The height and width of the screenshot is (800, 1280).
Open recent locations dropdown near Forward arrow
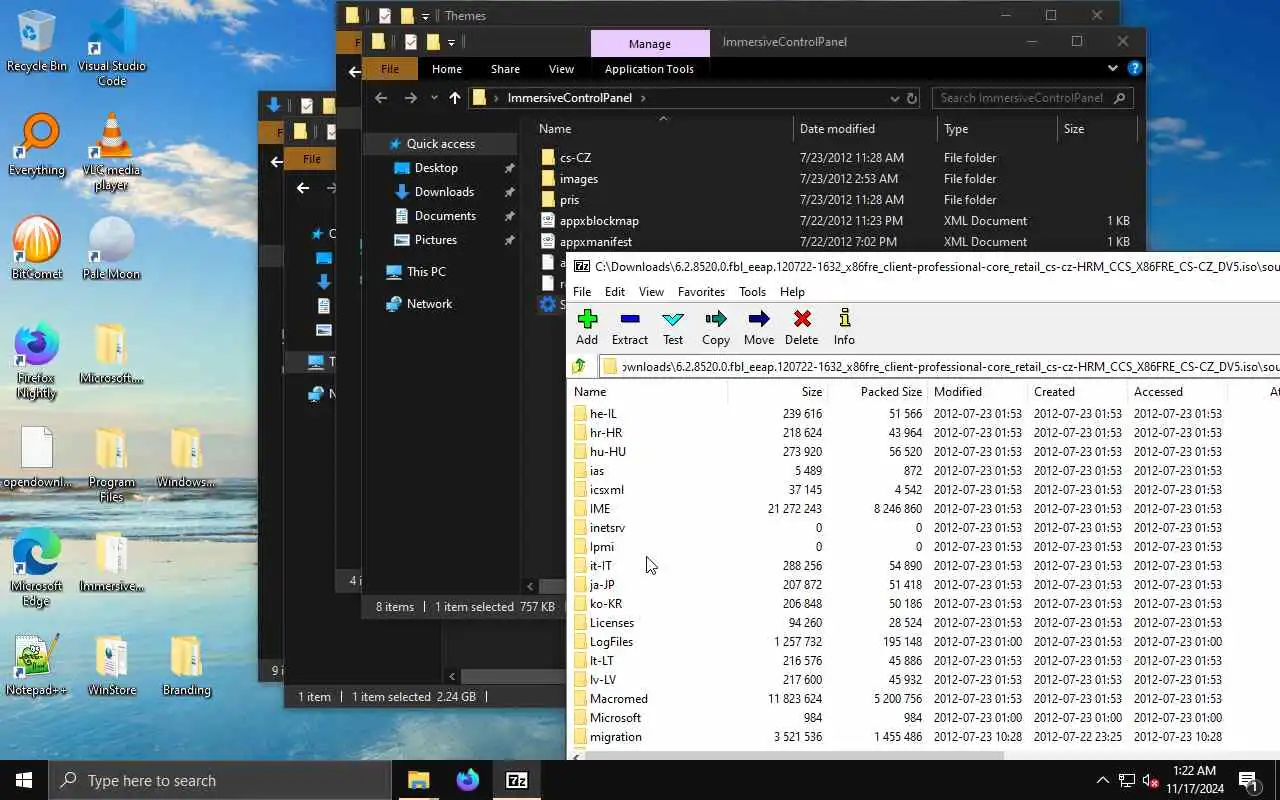click(x=434, y=98)
